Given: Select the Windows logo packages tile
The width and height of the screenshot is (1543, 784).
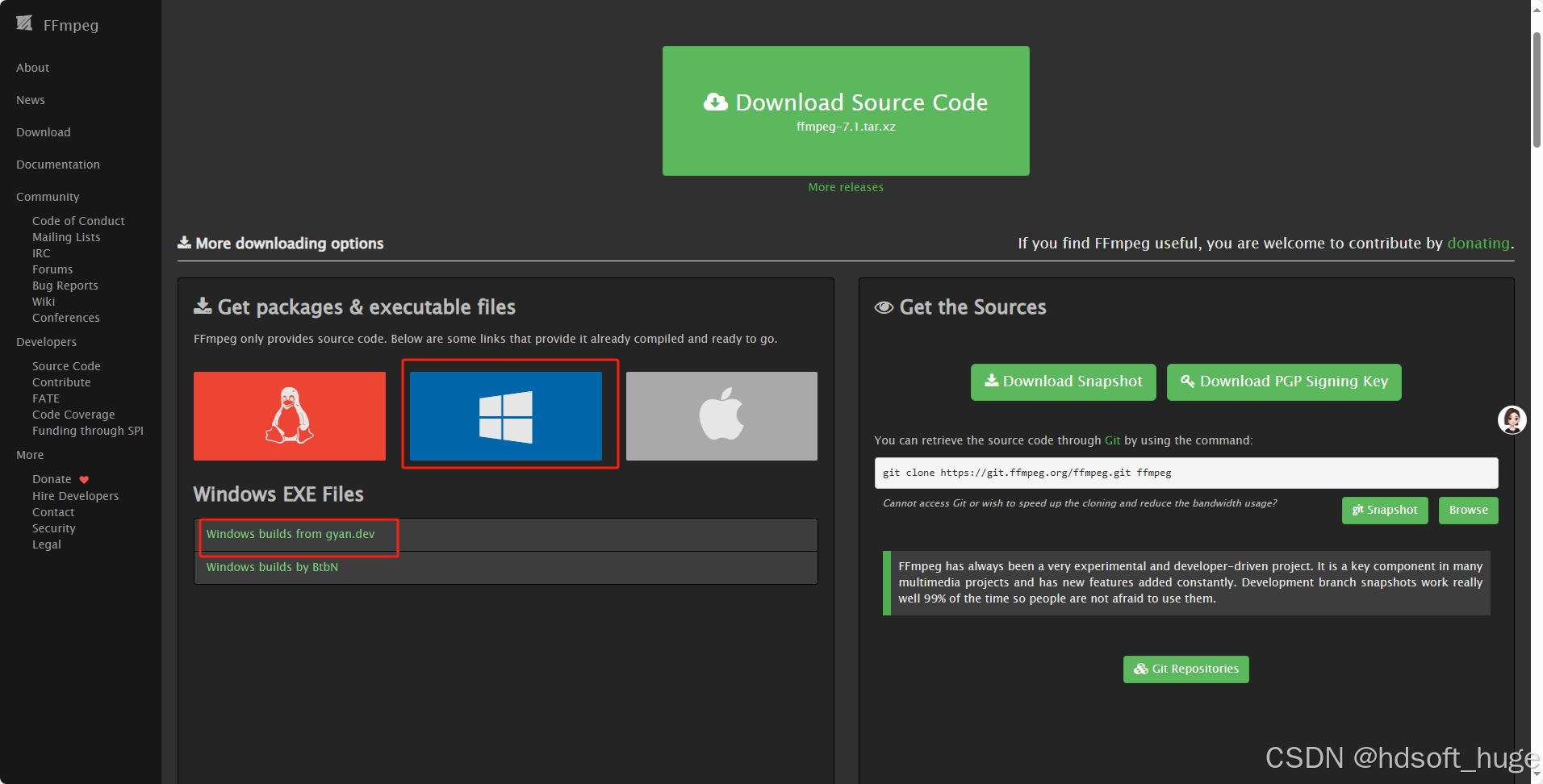Looking at the screenshot, I should click(506, 416).
